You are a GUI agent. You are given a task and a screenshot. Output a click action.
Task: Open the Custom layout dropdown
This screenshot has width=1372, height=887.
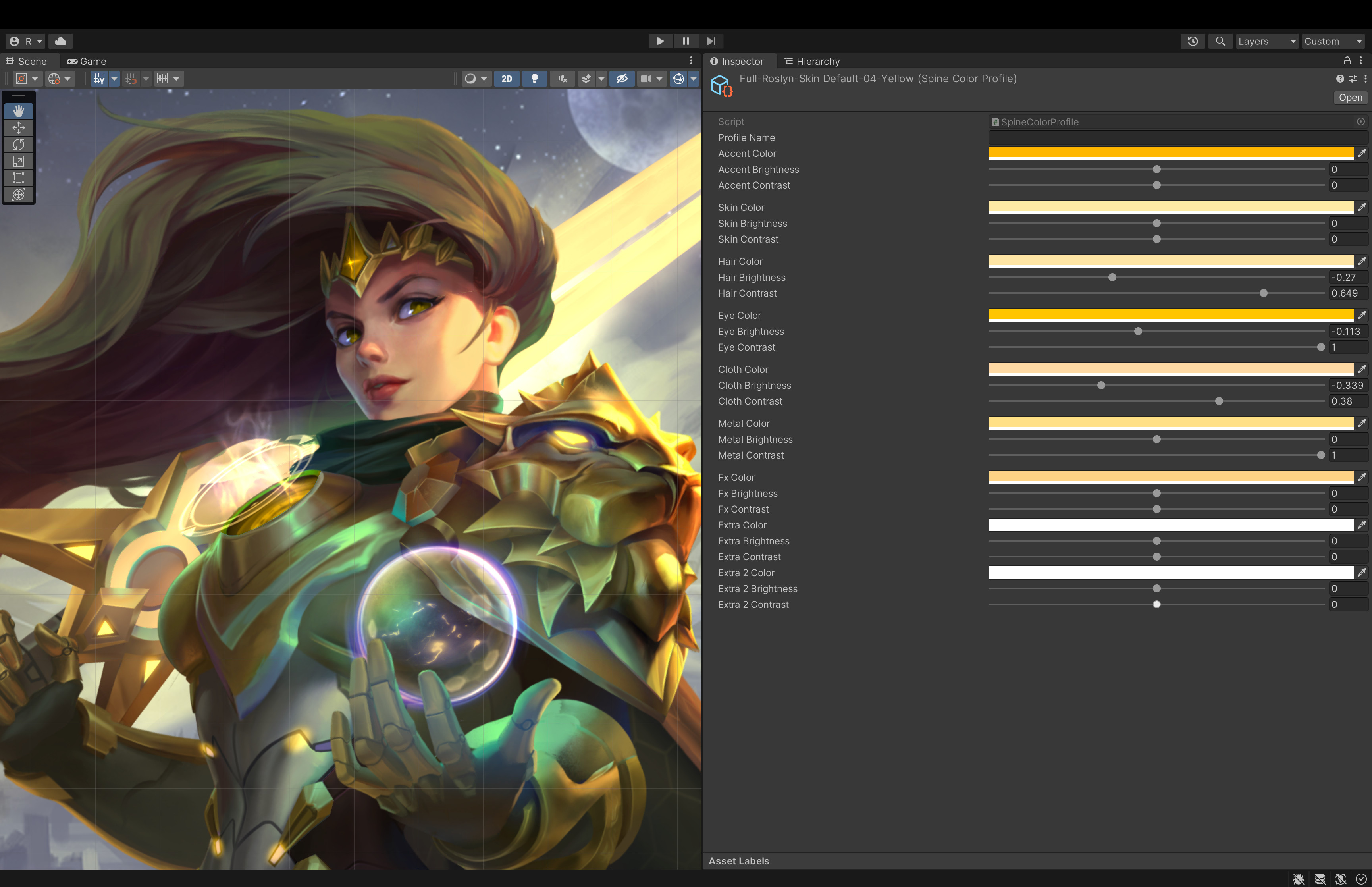click(x=1333, y=41)
